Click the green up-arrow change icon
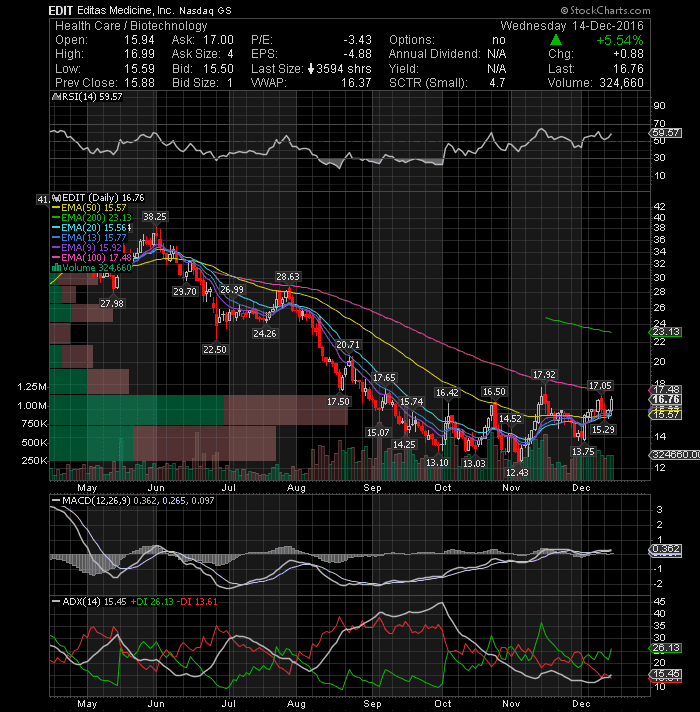Viewport: 700px width, 712px height. coord(556,40)
